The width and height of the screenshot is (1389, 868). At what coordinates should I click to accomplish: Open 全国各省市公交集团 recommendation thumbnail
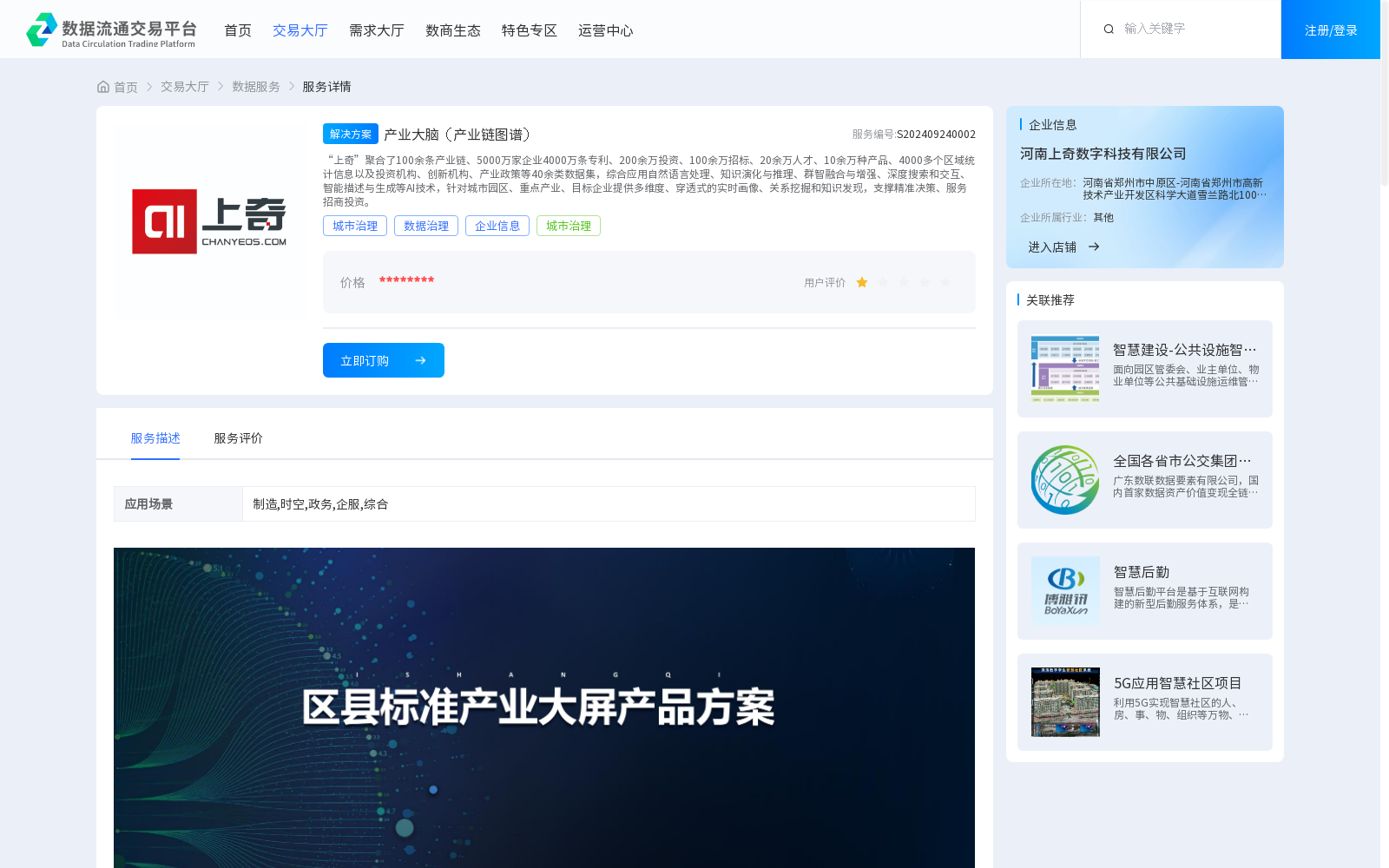(1065, 480)
